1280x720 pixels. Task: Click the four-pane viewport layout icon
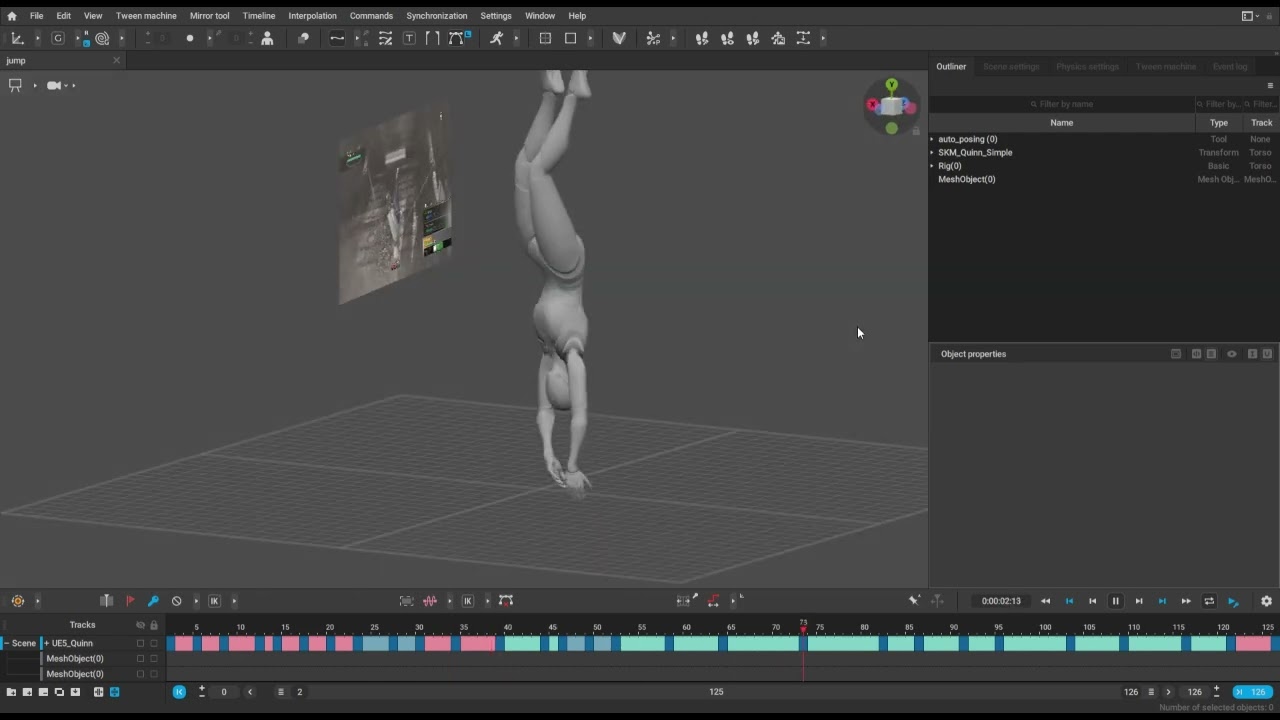[x=545, y=38]
